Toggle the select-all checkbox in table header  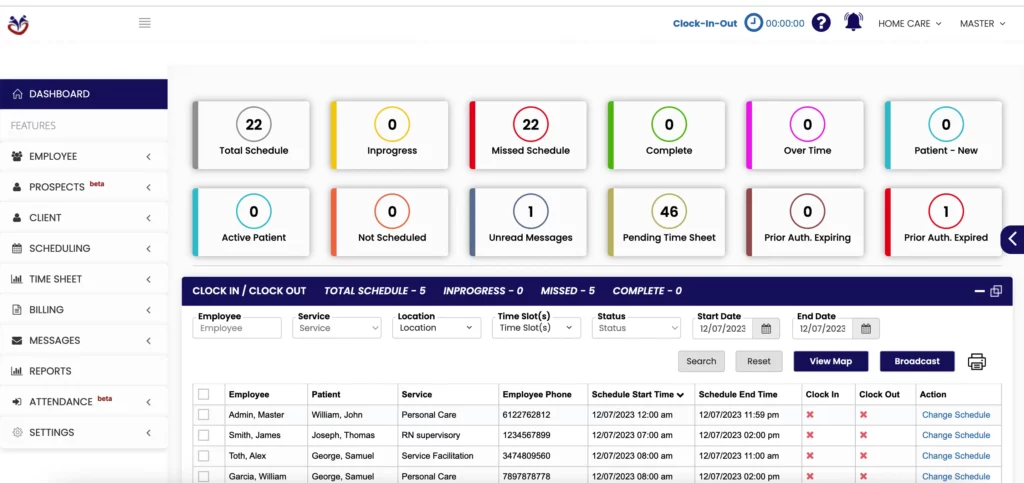coord(204,394)
